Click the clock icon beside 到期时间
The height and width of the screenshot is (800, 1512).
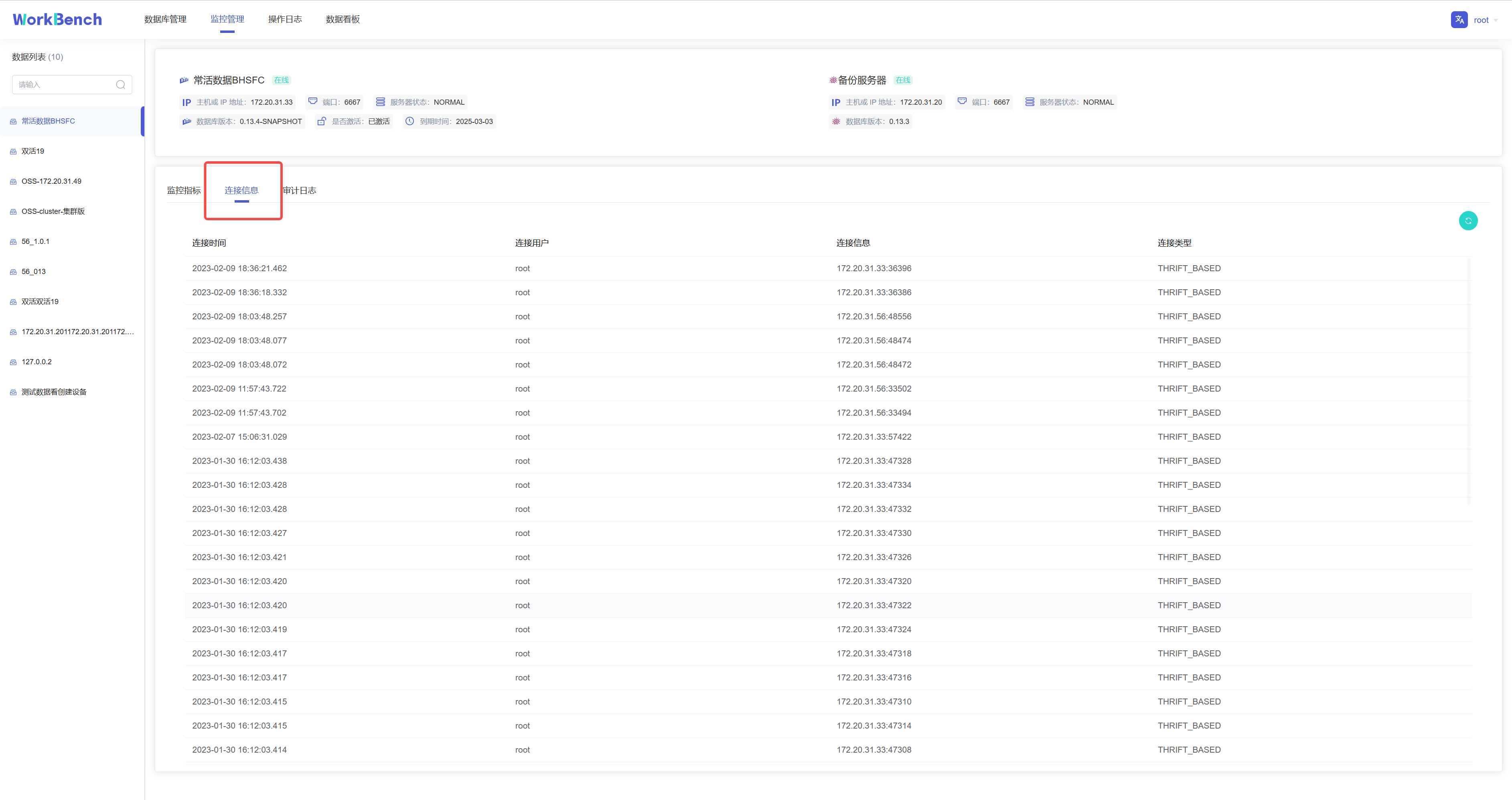(x=409, y=121)
